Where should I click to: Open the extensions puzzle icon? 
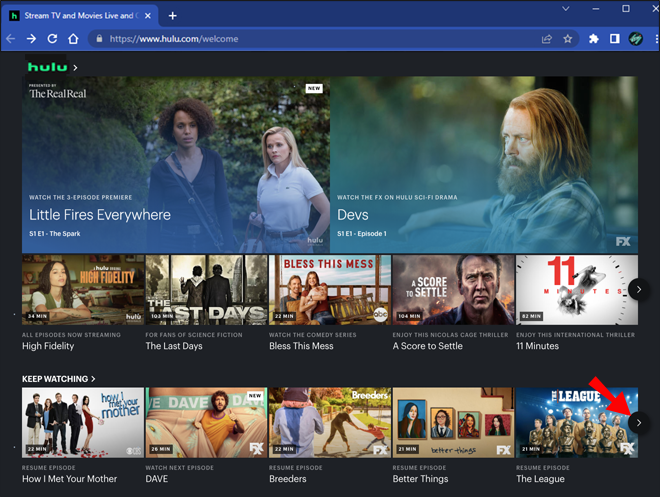tap(593, 39)
